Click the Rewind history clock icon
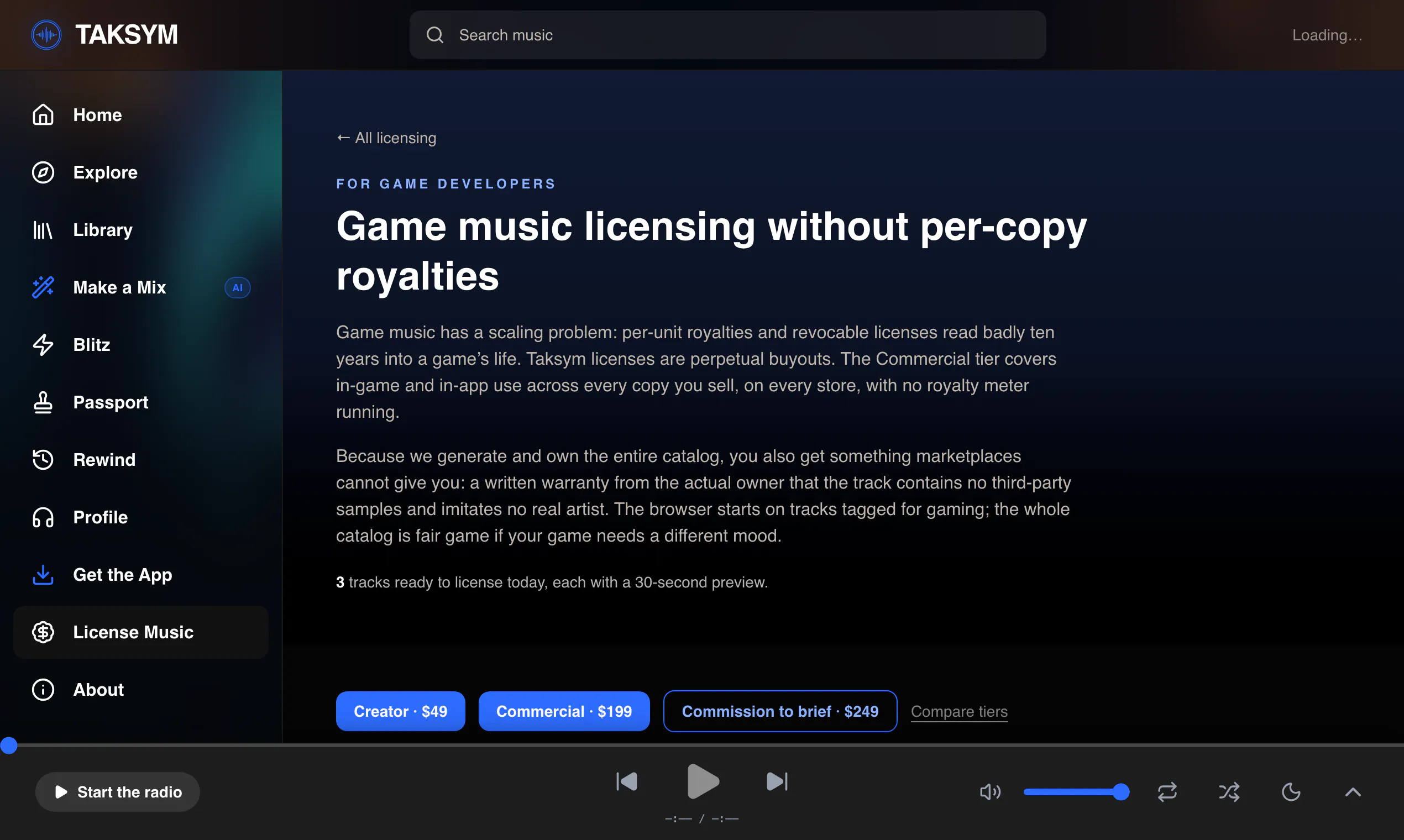 pyautogui.click(x=43, y=460)
